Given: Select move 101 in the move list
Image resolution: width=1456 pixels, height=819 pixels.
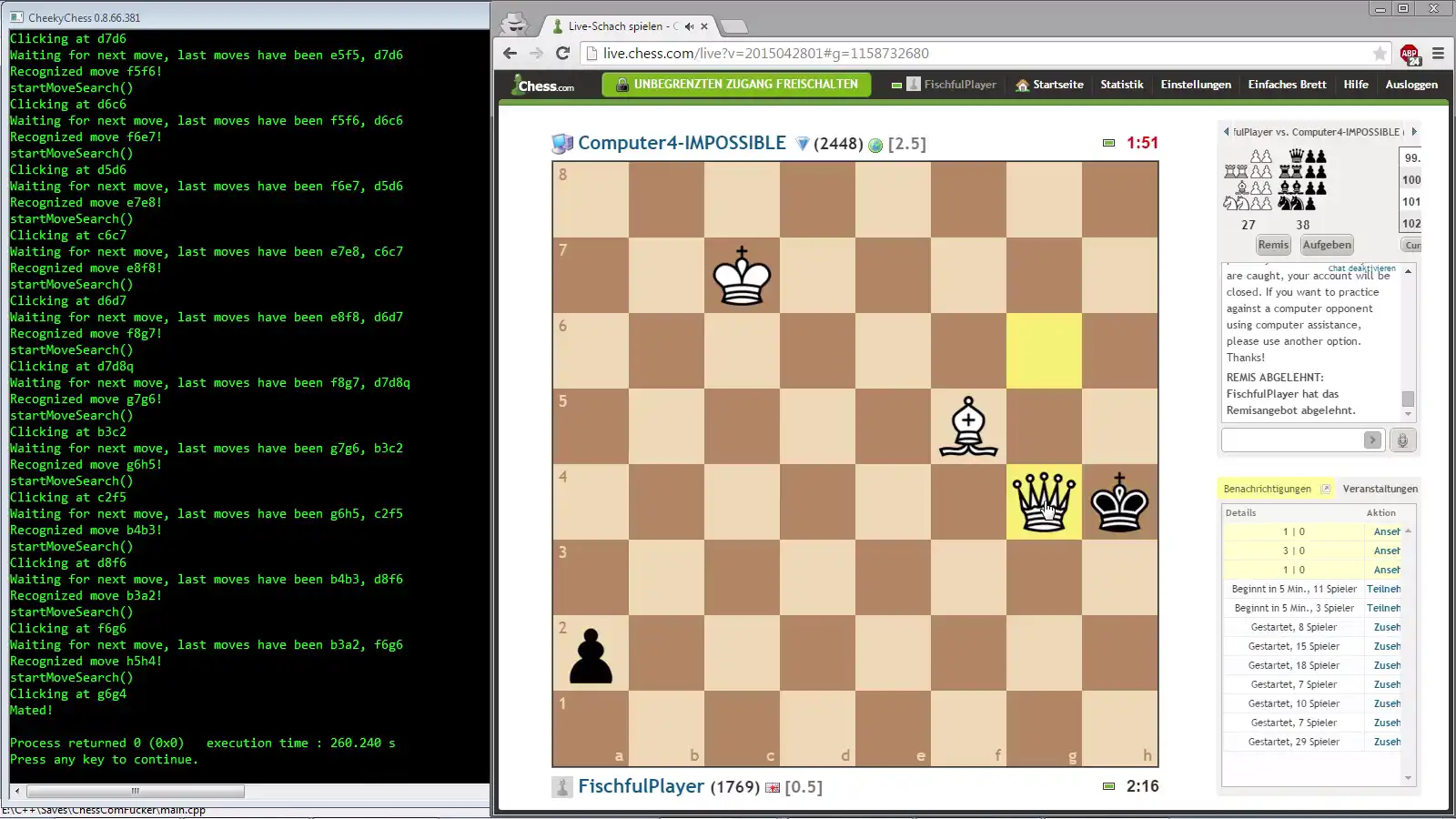Looking at the screenshot, I should (x=1410, y=201).
